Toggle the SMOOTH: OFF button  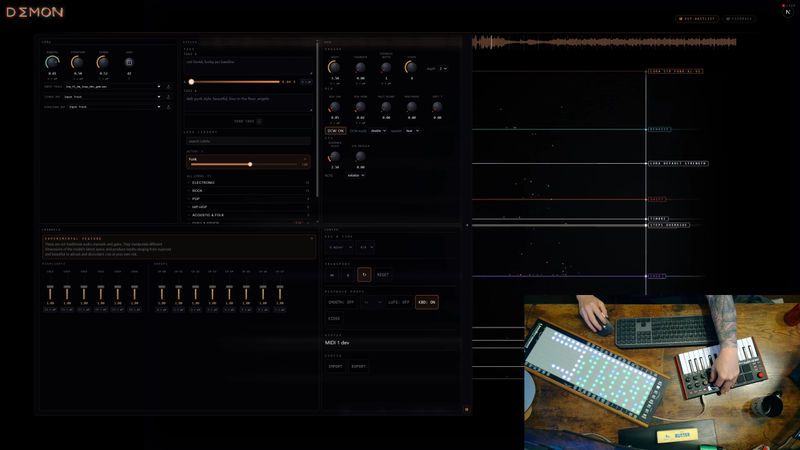pyautogui.click(x=341, y=302)
